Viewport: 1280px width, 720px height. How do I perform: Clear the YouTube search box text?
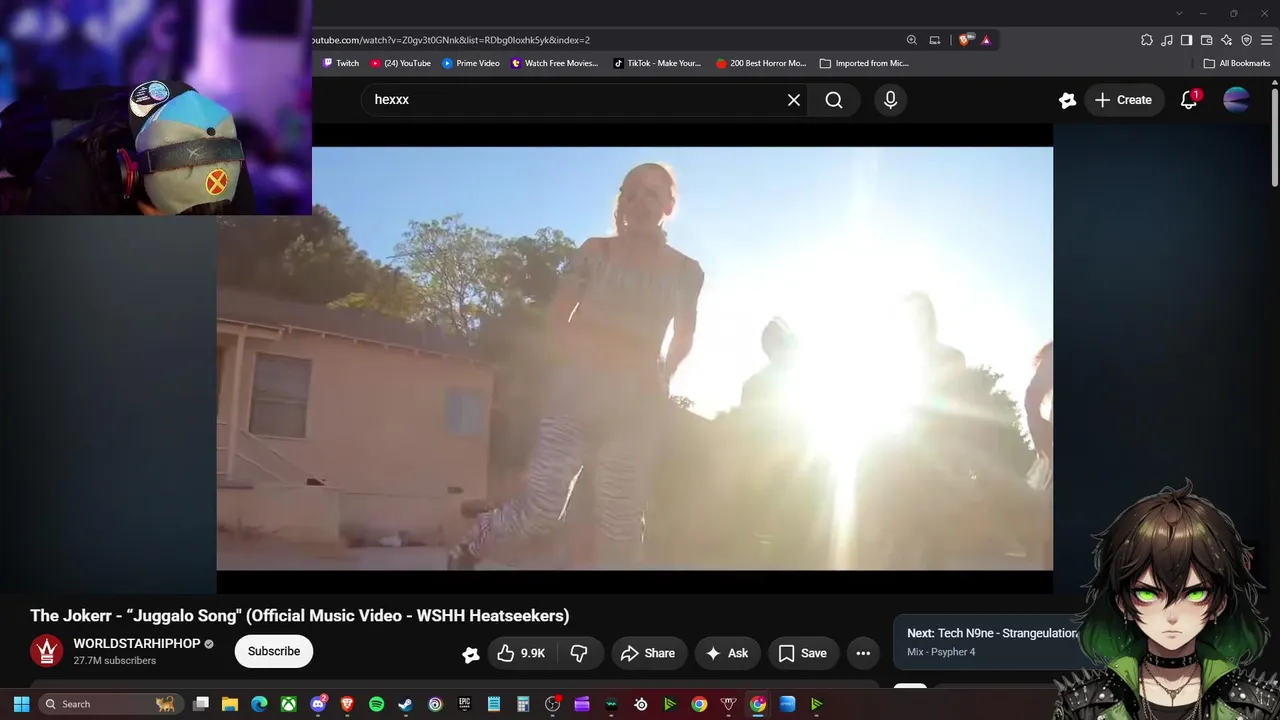click(x=794, y=100)
